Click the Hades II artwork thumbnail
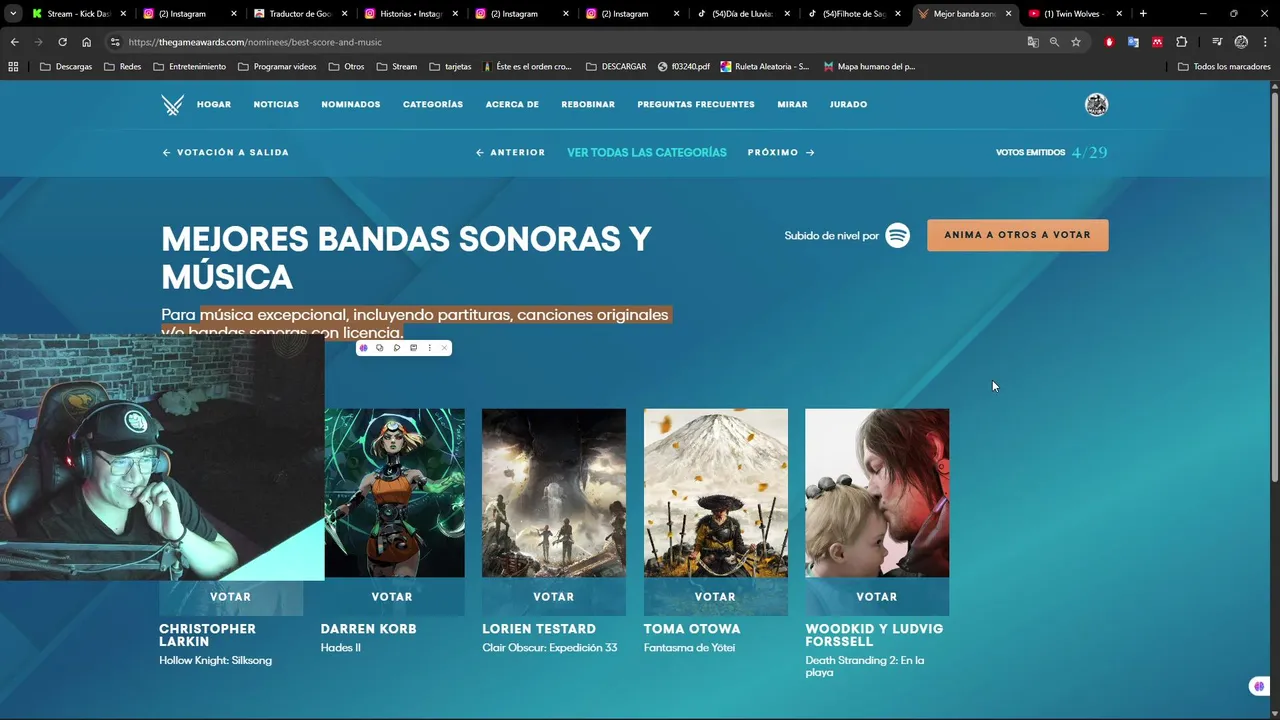The image size is (1280, 720). pos(395,493)
